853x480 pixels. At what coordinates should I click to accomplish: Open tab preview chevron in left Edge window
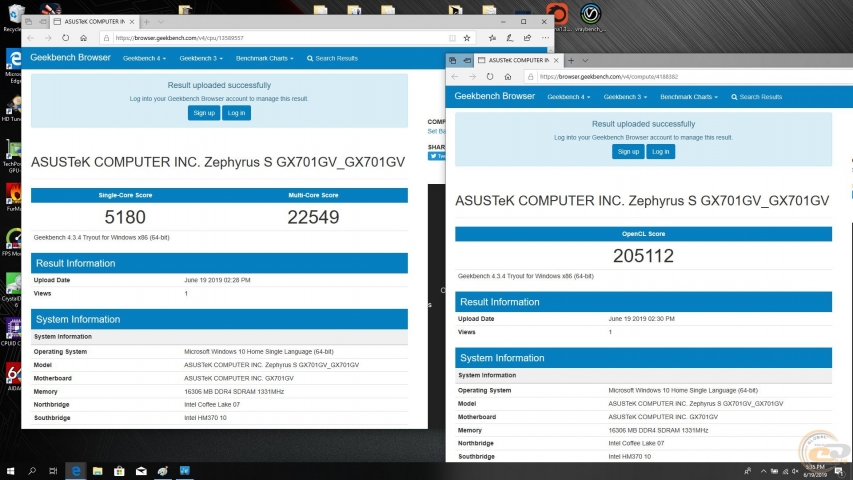[x=160, y=22]
